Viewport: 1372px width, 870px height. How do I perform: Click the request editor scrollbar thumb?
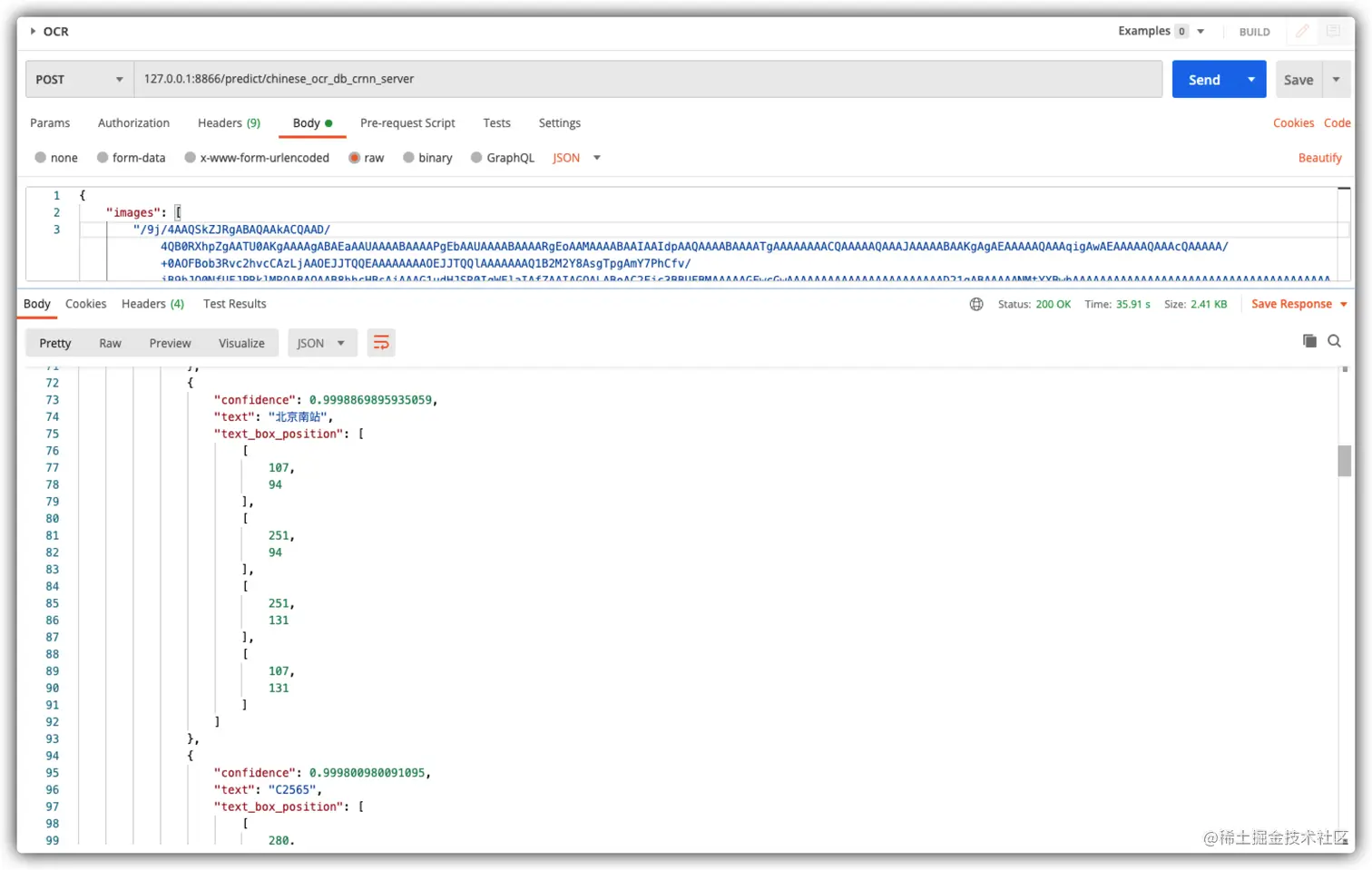[1344, 189]
